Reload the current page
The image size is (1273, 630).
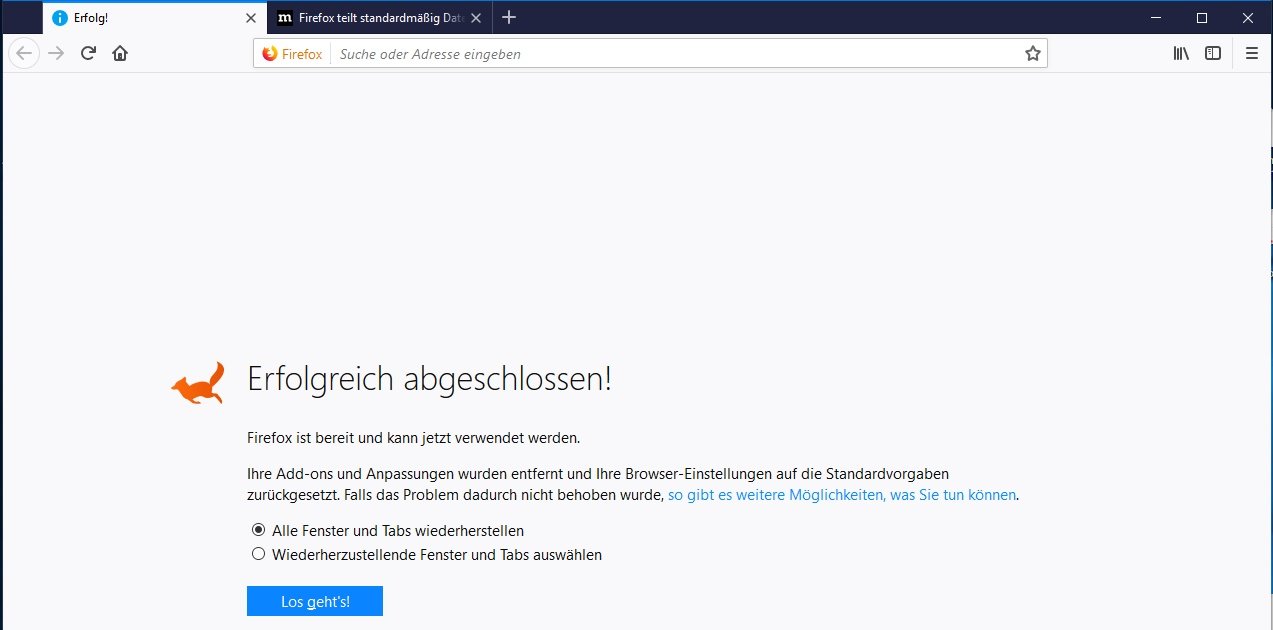[88, 54]
